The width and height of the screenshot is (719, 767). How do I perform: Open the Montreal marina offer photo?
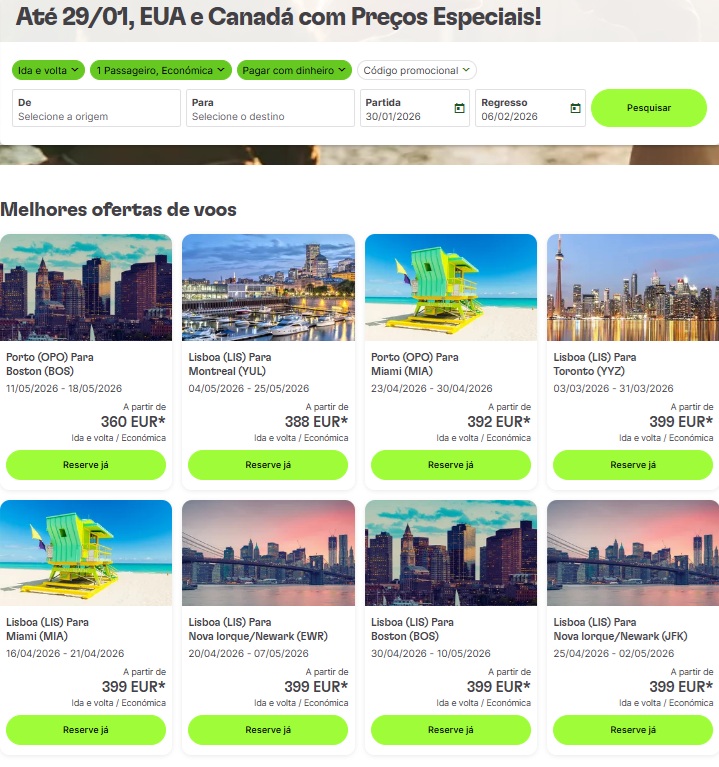pyautogui.click(x=268, y=287)
